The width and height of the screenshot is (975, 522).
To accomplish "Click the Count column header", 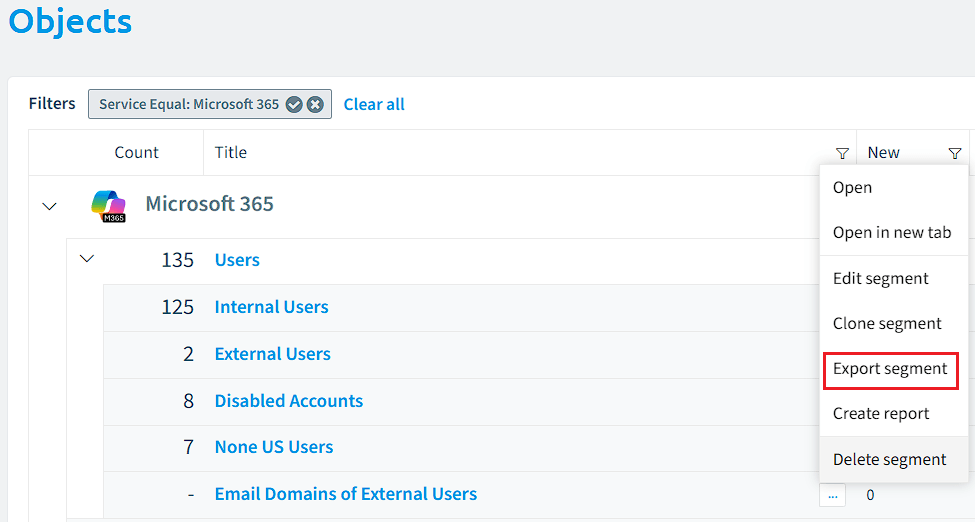I will coord(136,152).
